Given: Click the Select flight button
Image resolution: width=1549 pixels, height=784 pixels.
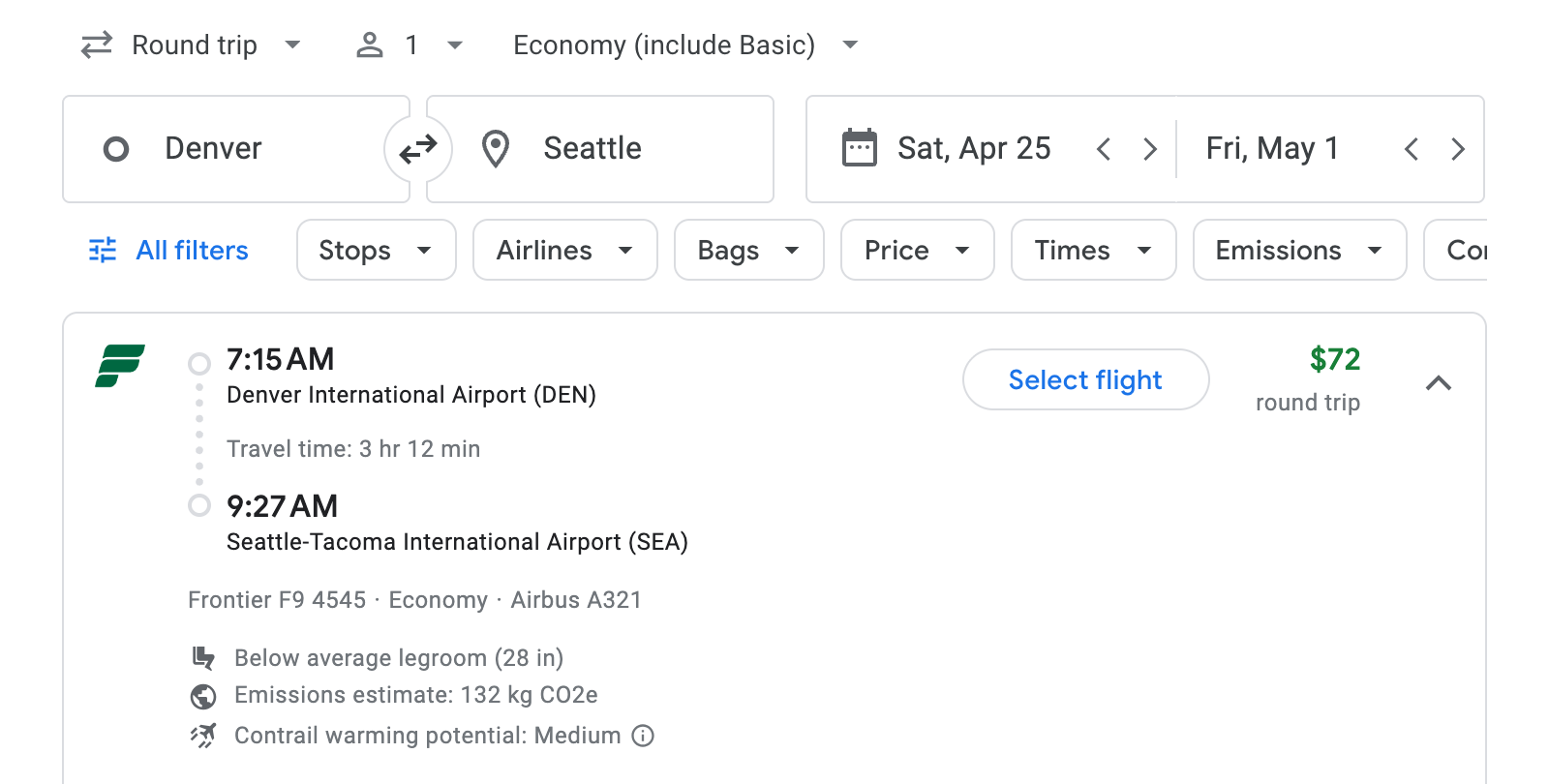Looking at the screenshot, I should [x=1085, y=379].
